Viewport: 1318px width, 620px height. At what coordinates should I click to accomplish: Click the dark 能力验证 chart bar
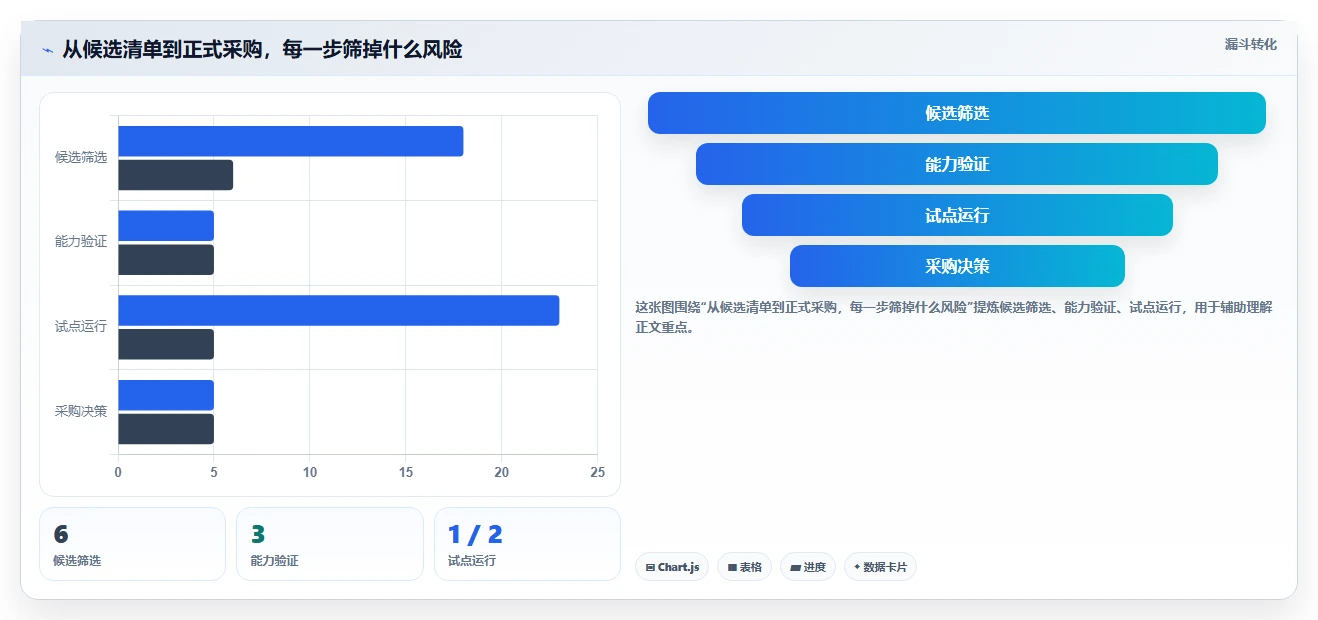tap(166, 260)
